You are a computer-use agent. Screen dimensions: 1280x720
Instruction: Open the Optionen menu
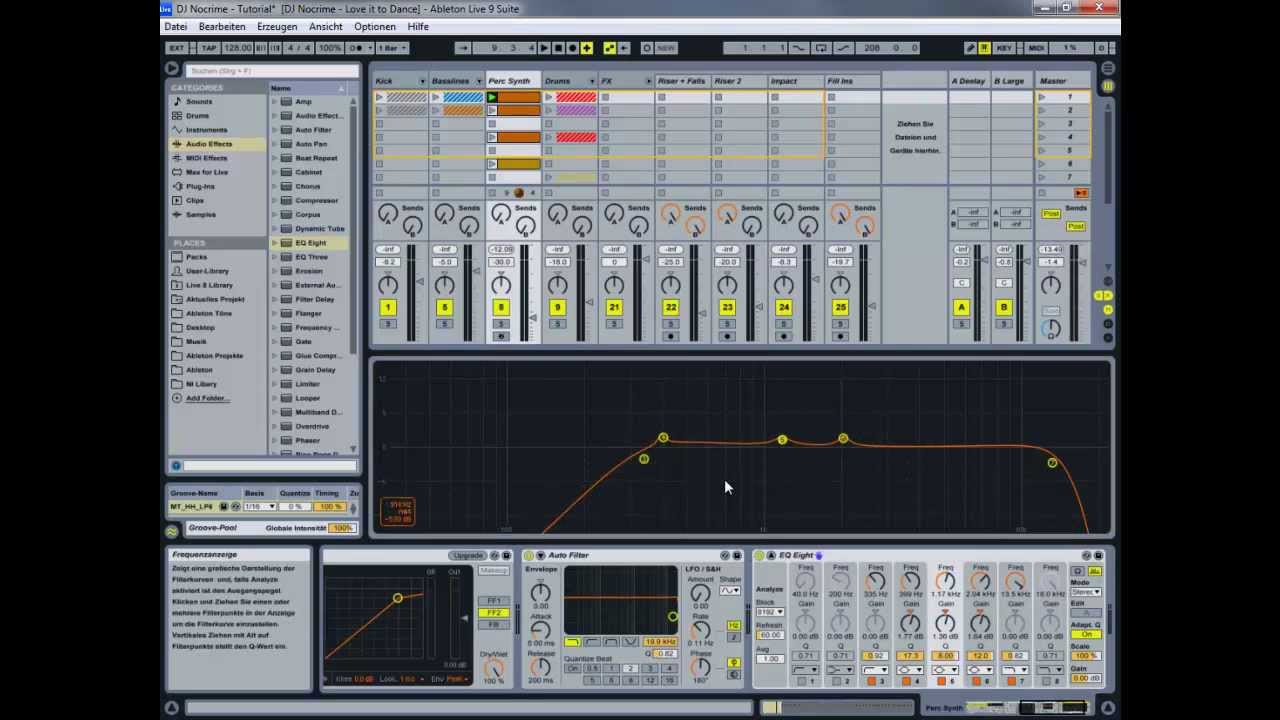point(375,27)
